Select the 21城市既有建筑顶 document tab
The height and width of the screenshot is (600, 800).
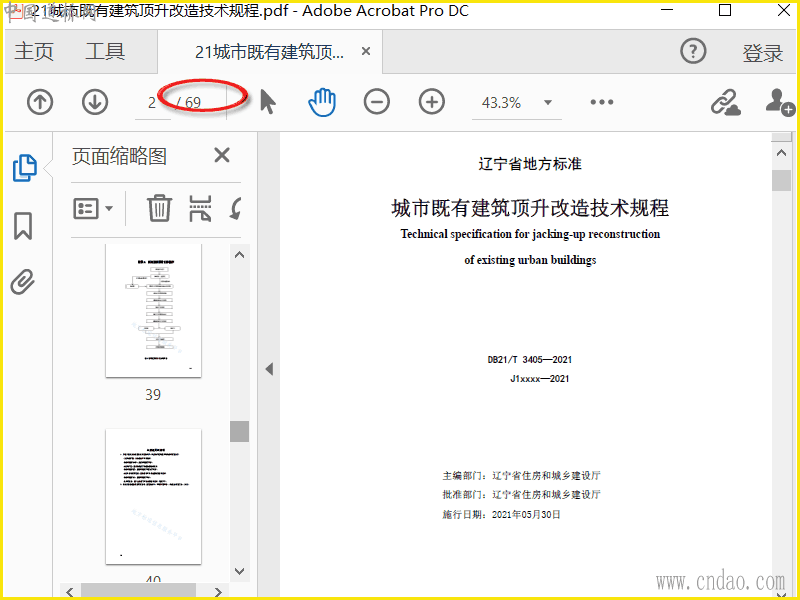269,52
